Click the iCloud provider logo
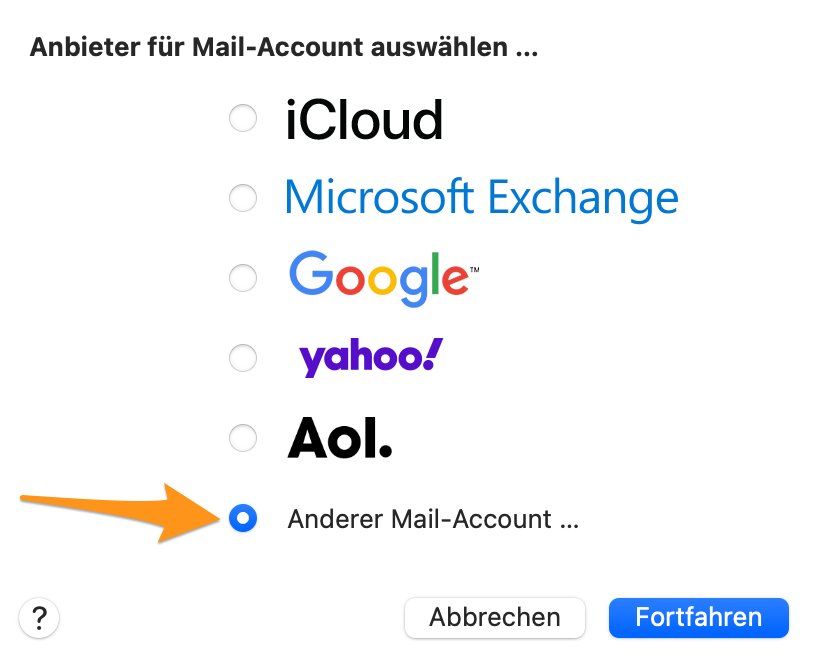The height and width of the screenshot is (668, 816). [x=365, y=119]
